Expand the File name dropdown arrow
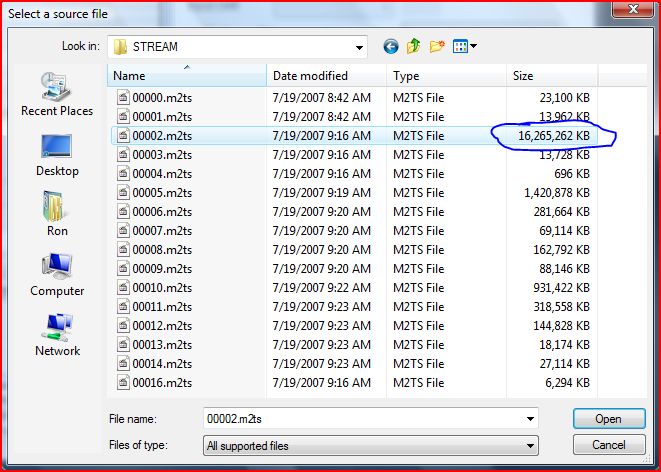661x472 pixels. pyautogui.click(x=529, y=419)
